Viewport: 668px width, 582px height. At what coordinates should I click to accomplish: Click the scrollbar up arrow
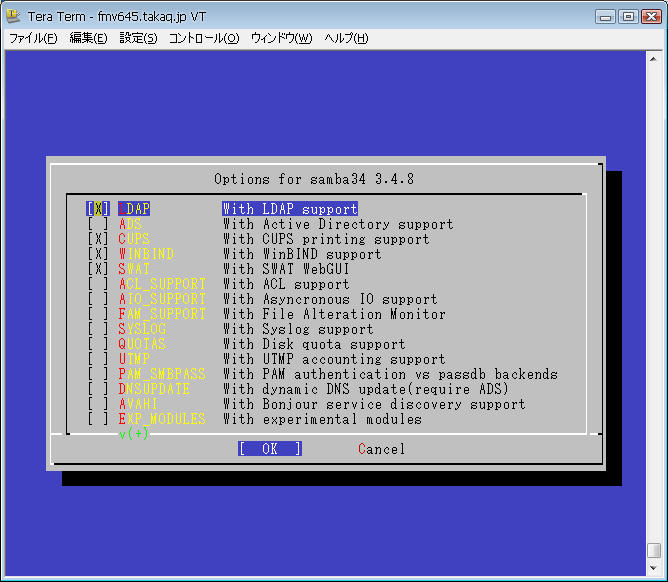pyautogui.click(x=654, y=59)
